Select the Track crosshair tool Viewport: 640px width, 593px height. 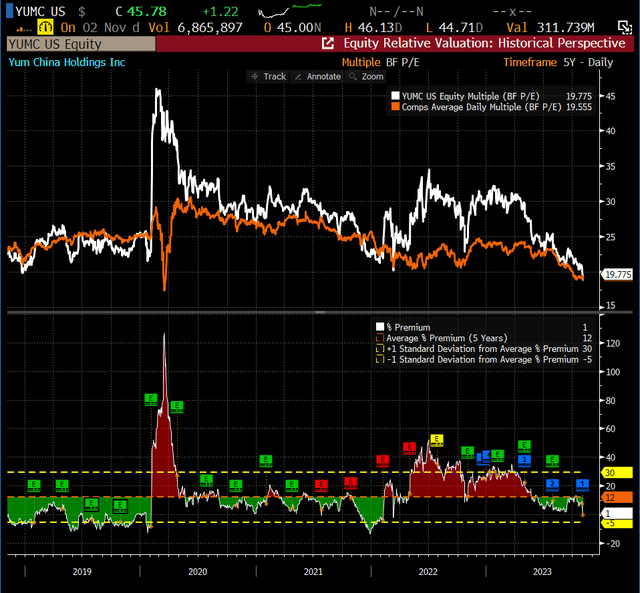[x=268, y=76]
